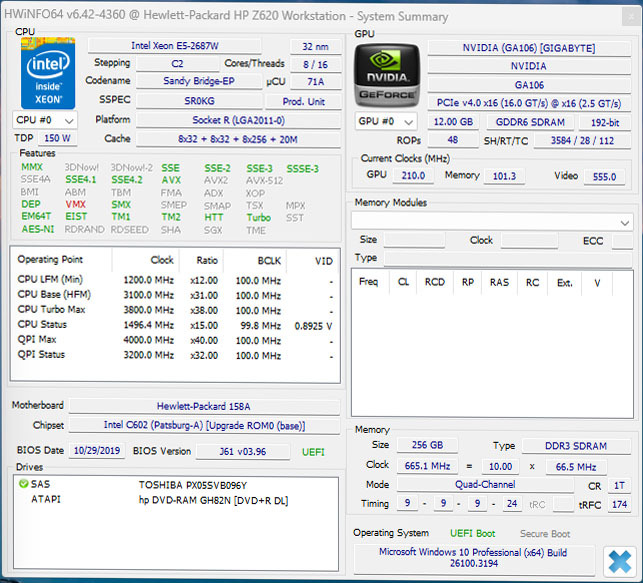Image resolution: width=643 pixels, height=583 pixels.
Task: Click the Socket R (LGA2011-0) platform value
Action: point(238,120)
